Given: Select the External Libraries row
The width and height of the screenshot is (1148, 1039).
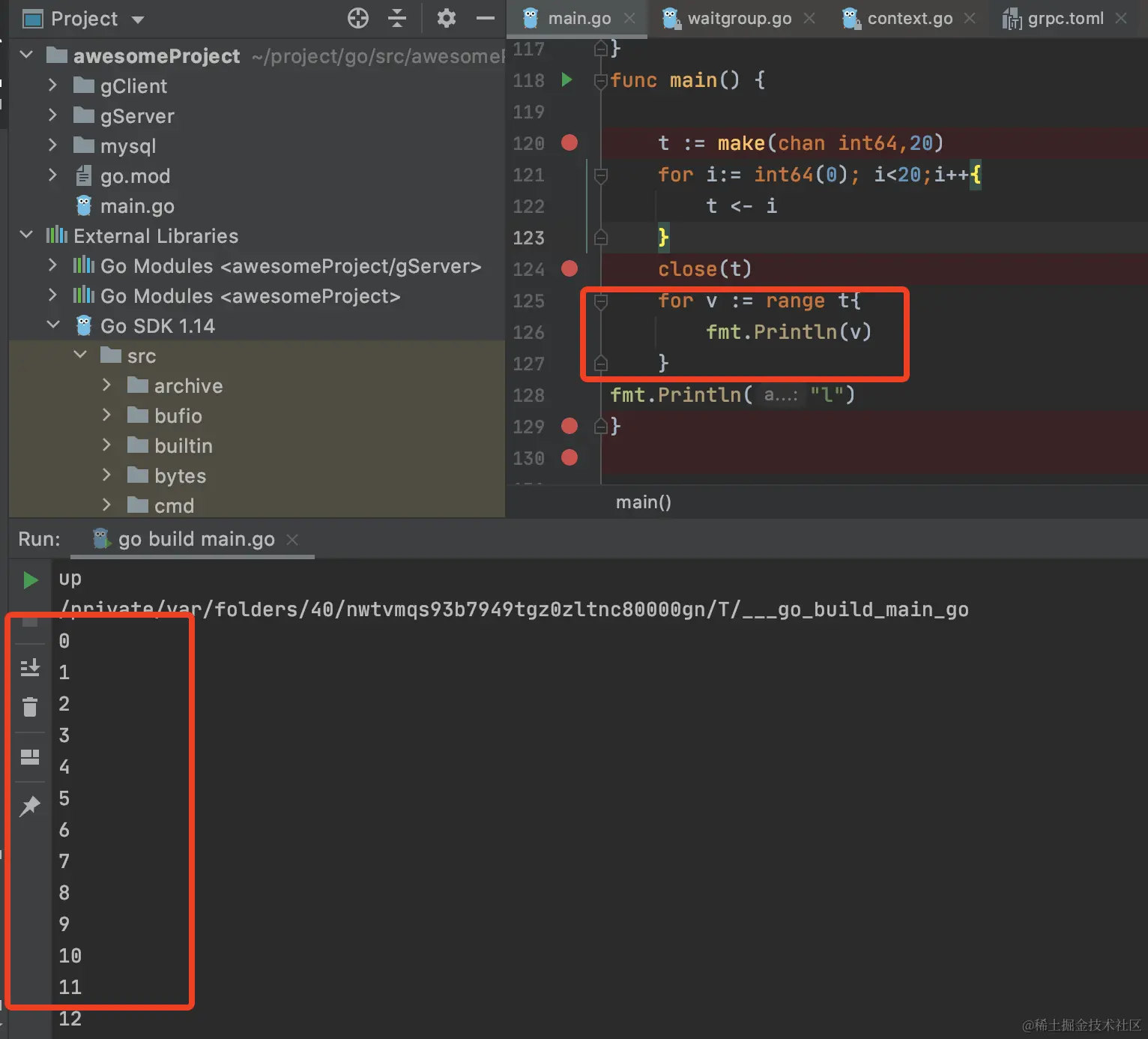Looking at the screenshot, I should [x=257, y=235].
